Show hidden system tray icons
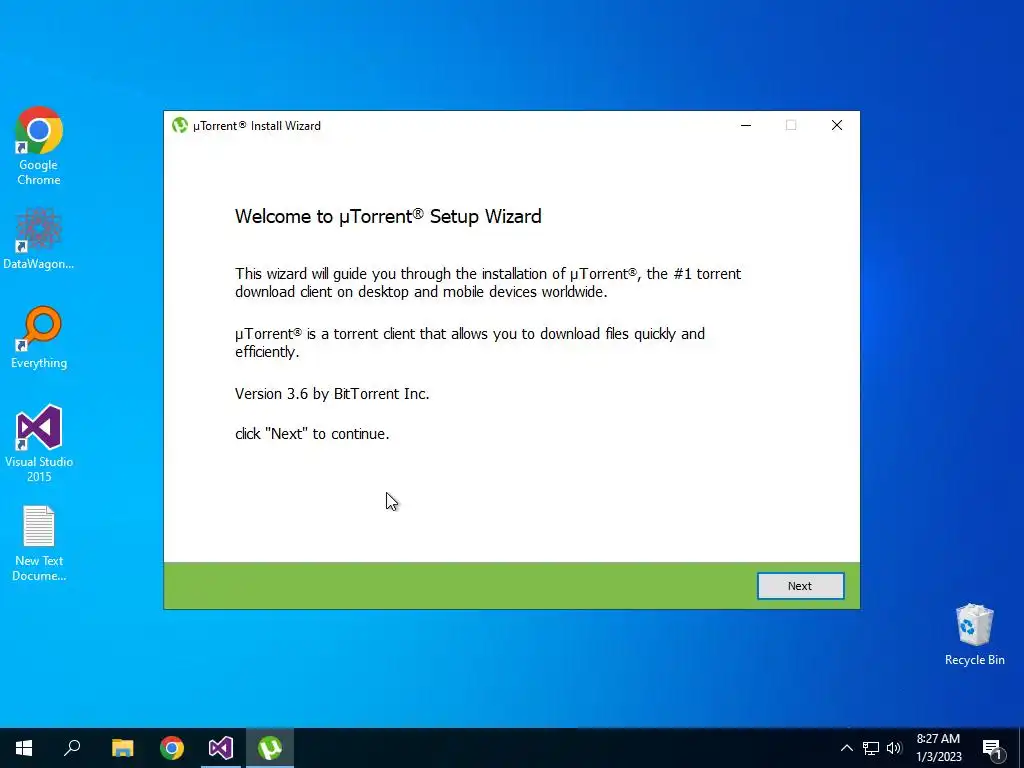The image size is (1024, 768). point(846,748)
